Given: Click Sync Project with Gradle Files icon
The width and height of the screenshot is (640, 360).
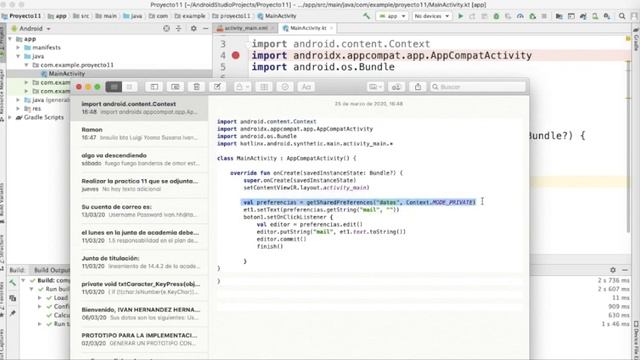Looking at the screenshot, I should [x=583, y=16].
